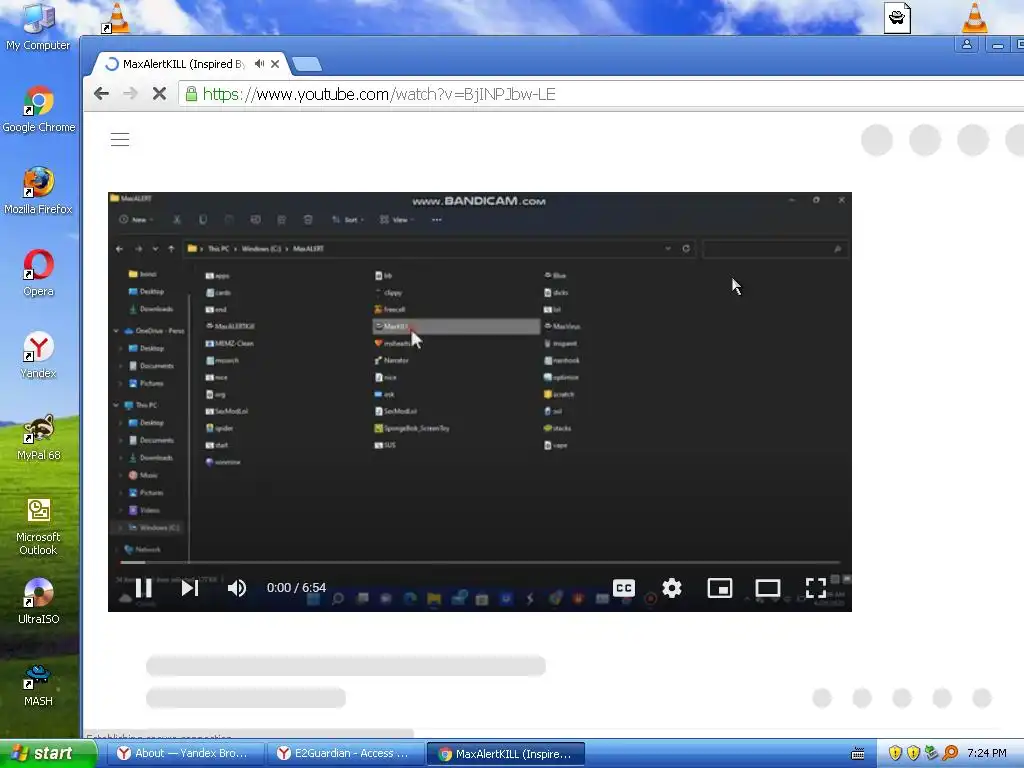Go forward in Chrome
The image size is (1024, 768).
pyautogui.click(x=130, y=93)
